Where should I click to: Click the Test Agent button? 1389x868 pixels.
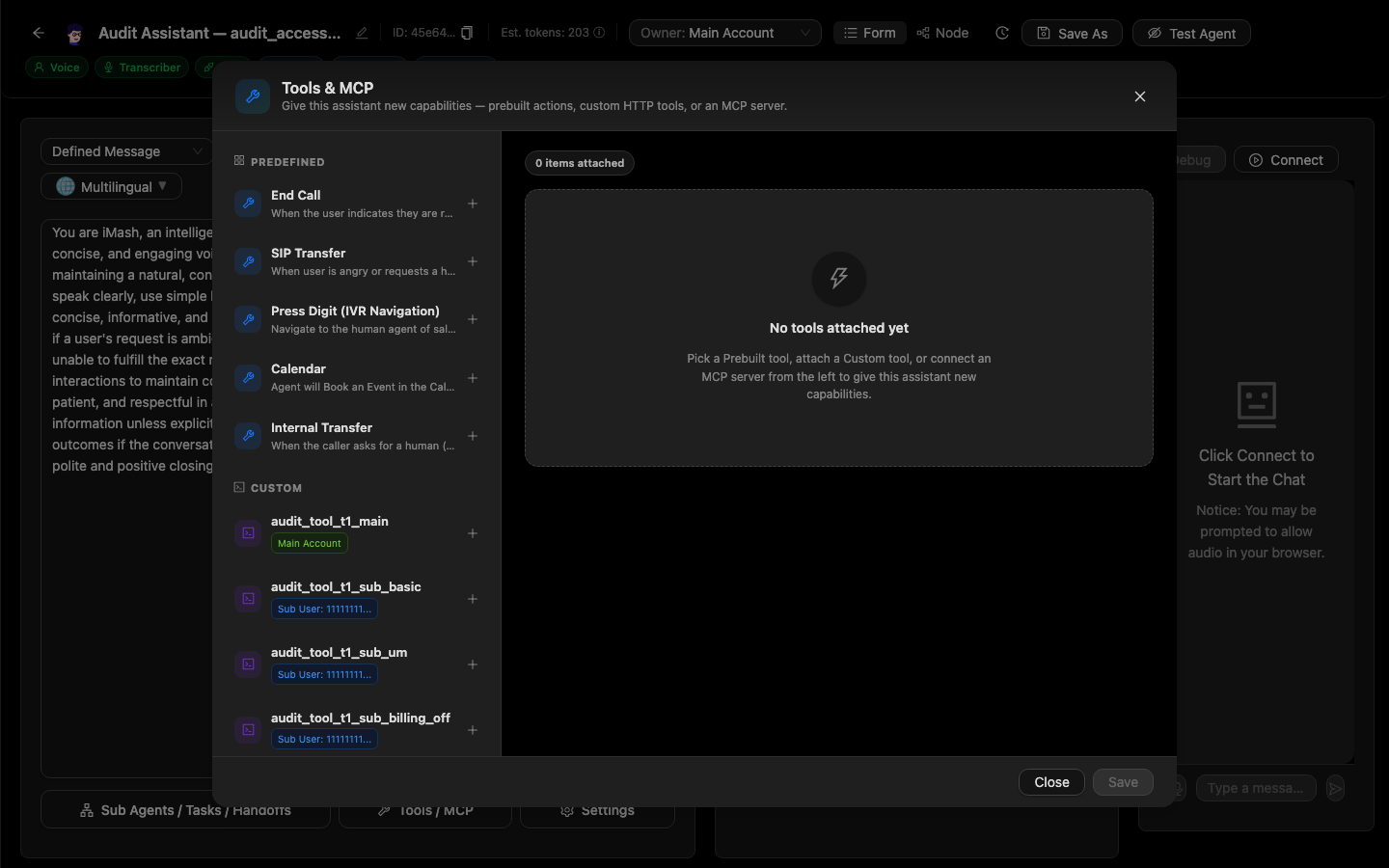[x=1191, y=33]
